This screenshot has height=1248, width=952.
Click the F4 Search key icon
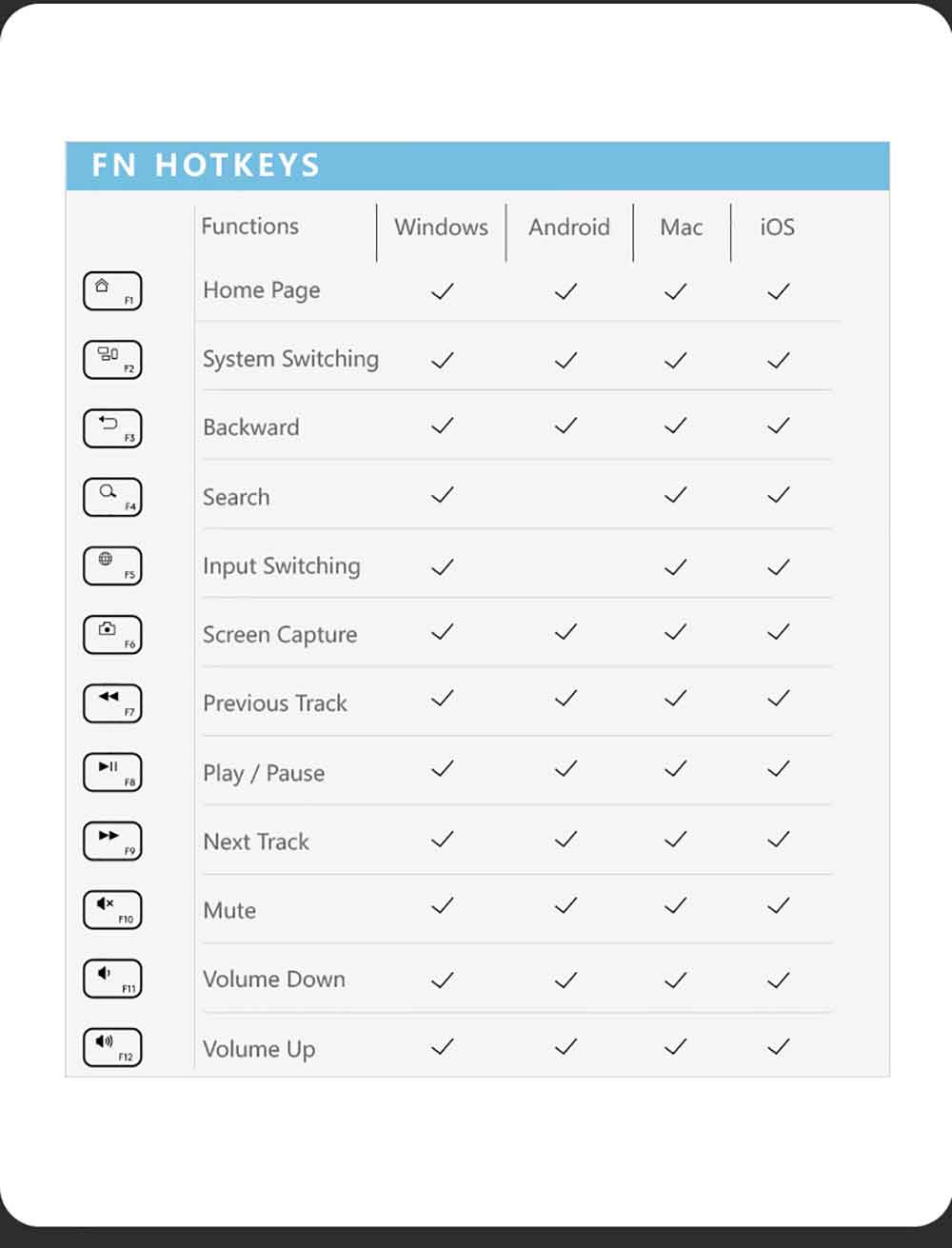pos(112,497)
